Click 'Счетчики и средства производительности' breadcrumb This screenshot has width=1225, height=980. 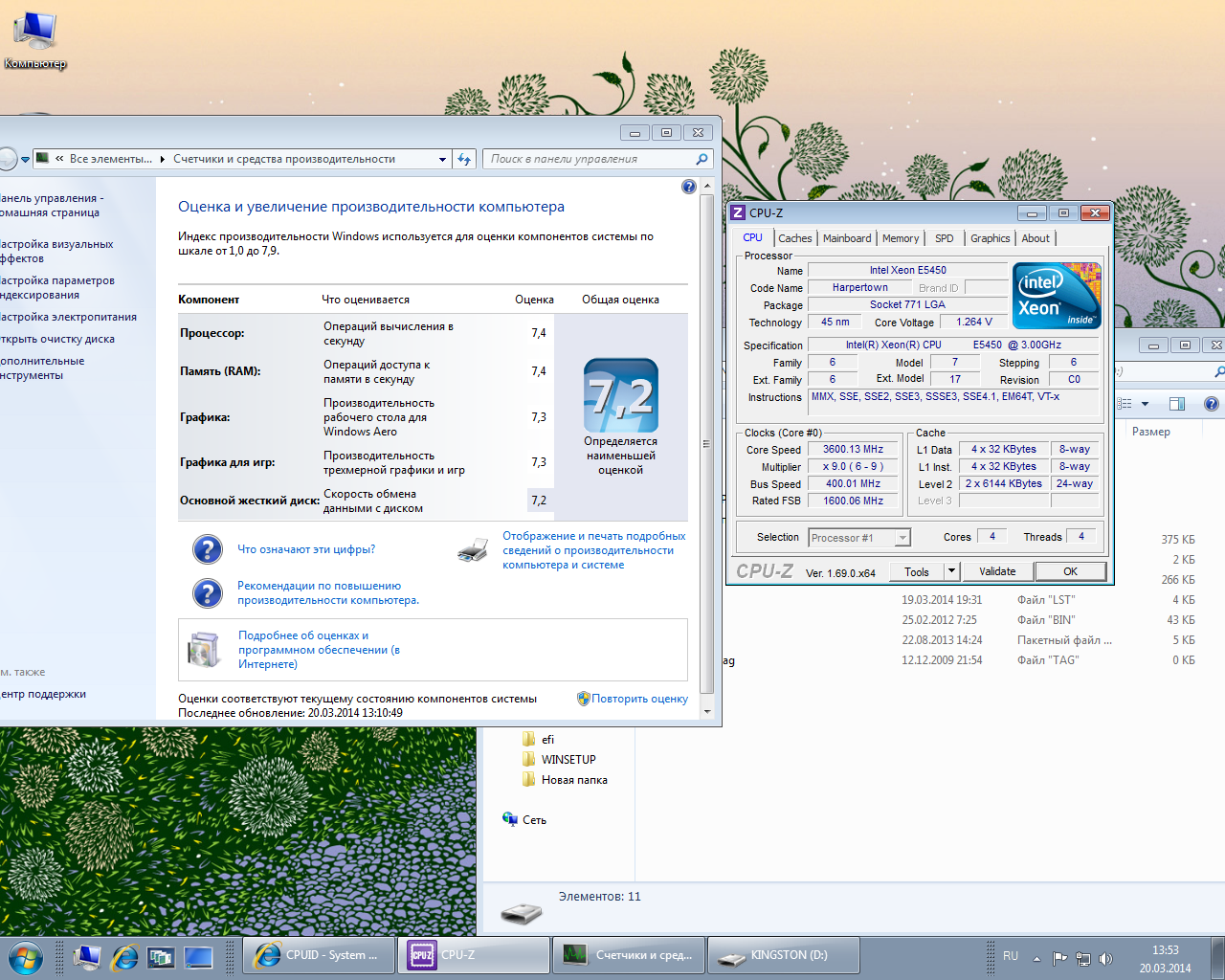[284, 159]
